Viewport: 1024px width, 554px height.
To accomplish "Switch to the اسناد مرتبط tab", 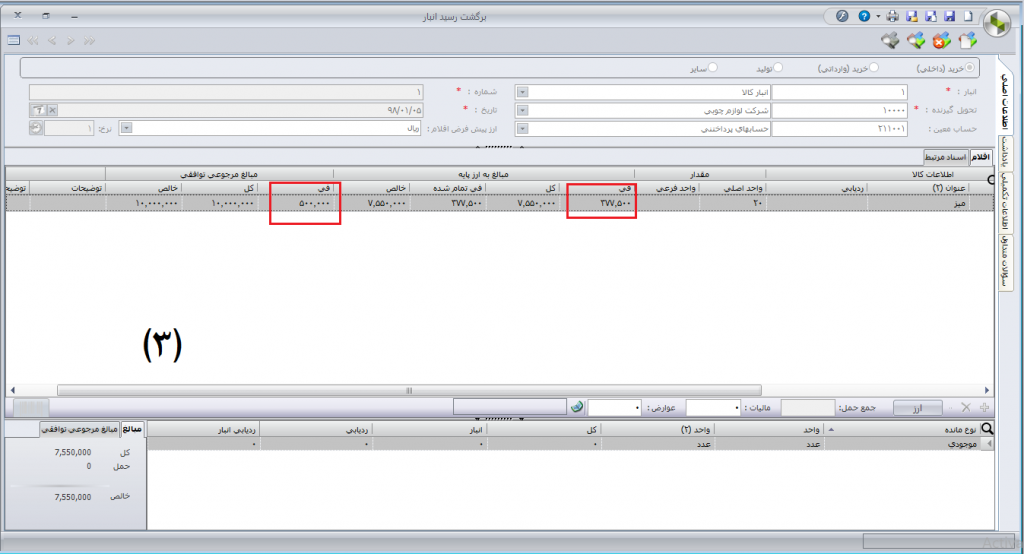I will click(946, 157).
